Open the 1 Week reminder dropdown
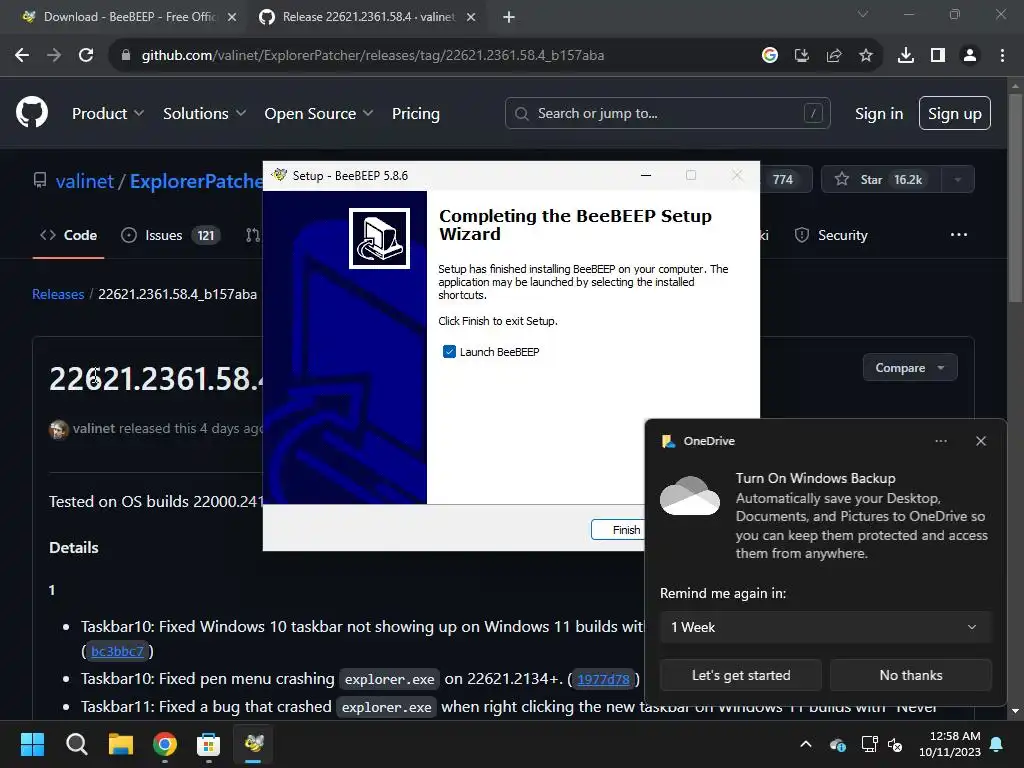Image resolution: width=1024 pixels, height=768 pixels. pos(825,627)
